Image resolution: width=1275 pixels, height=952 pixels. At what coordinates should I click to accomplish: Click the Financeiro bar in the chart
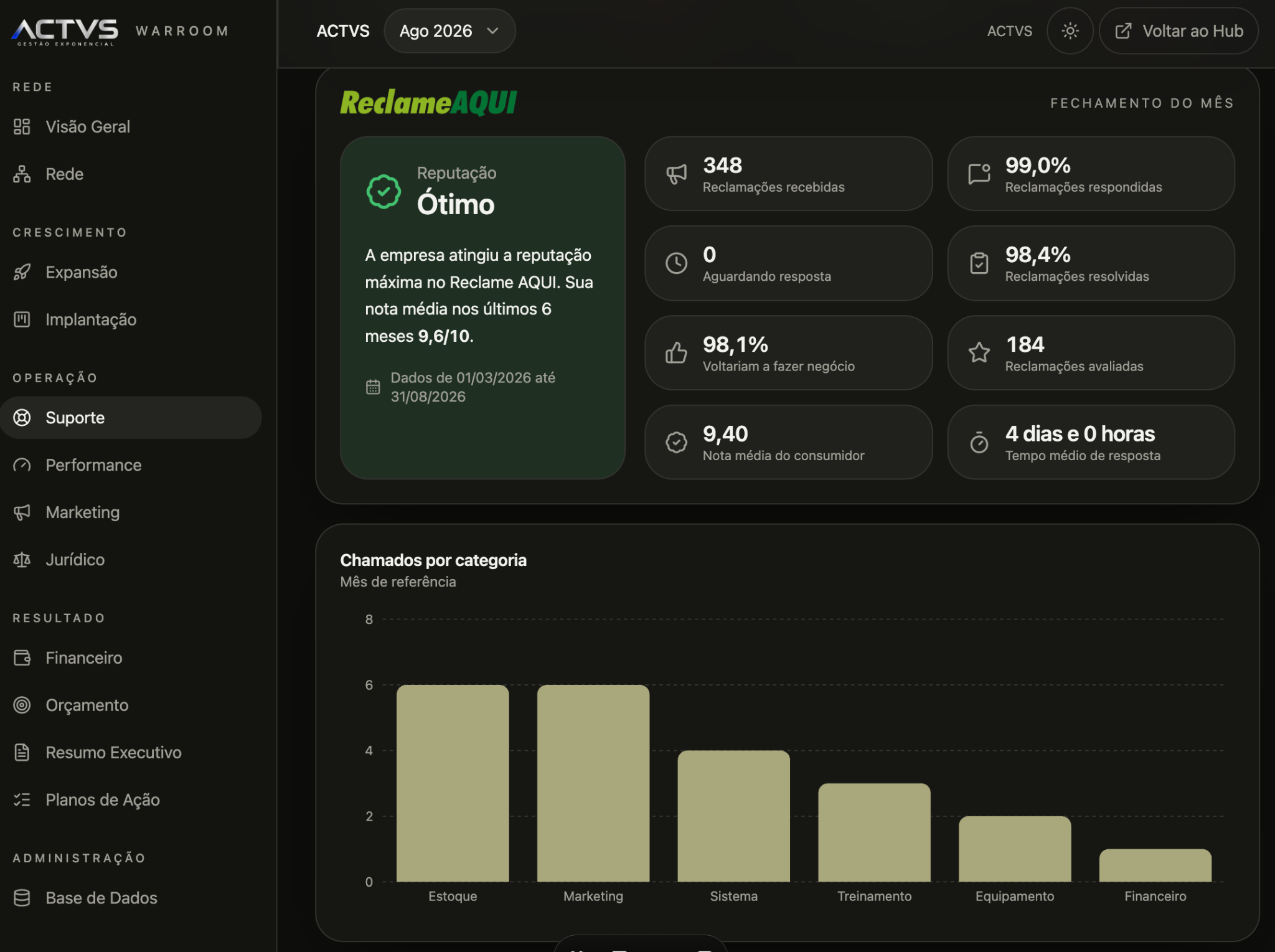pyautogui.click(x=1155, y=865)
